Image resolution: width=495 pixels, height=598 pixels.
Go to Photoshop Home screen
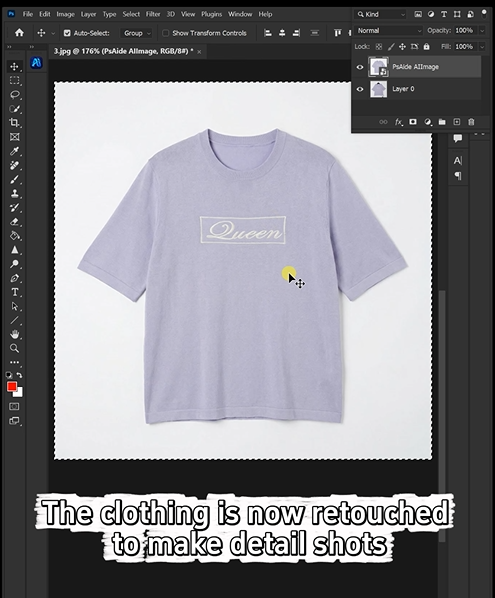pyautogui.click(x=19, y=33)
